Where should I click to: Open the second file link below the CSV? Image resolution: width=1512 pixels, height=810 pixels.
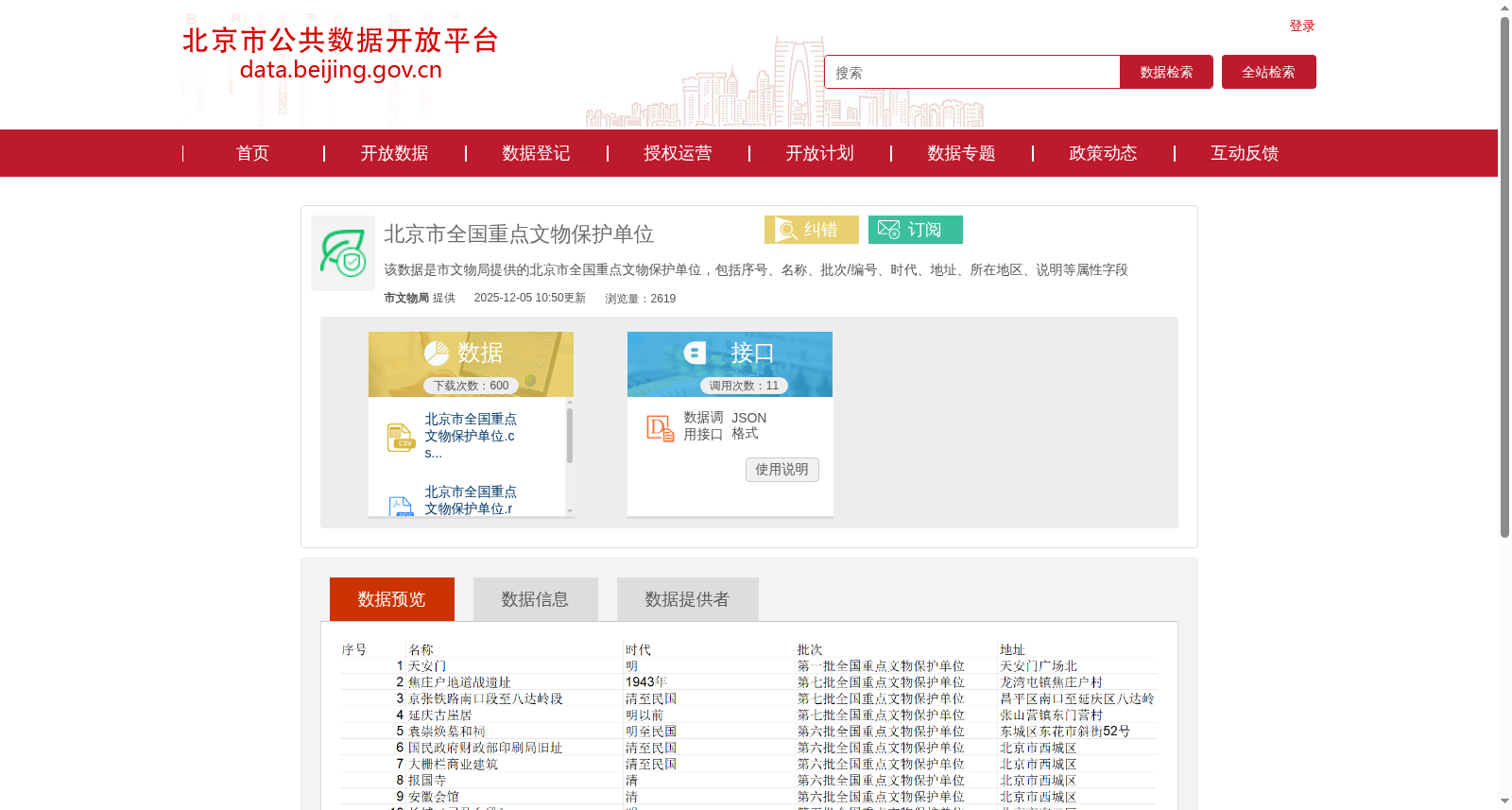tap(471, 500)
